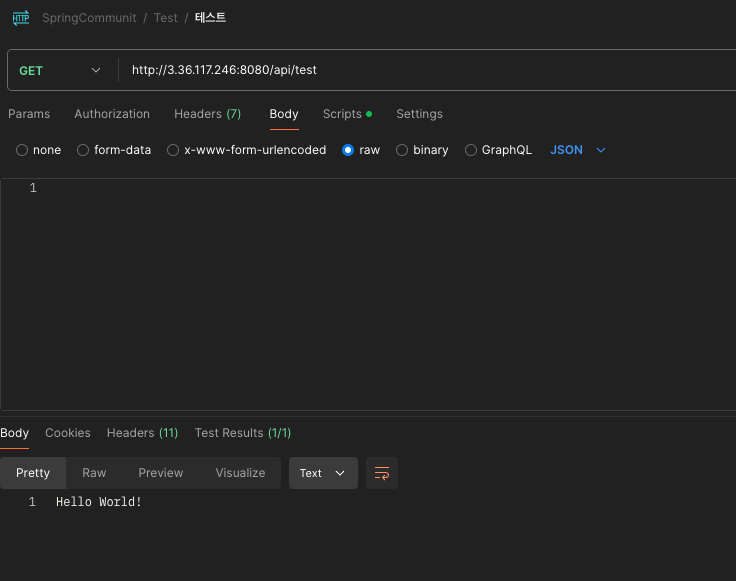The width and height of the screenshot is (736, 581).
Task: Open the Test folder breadcrumb
Action: [x=166, y=18]
